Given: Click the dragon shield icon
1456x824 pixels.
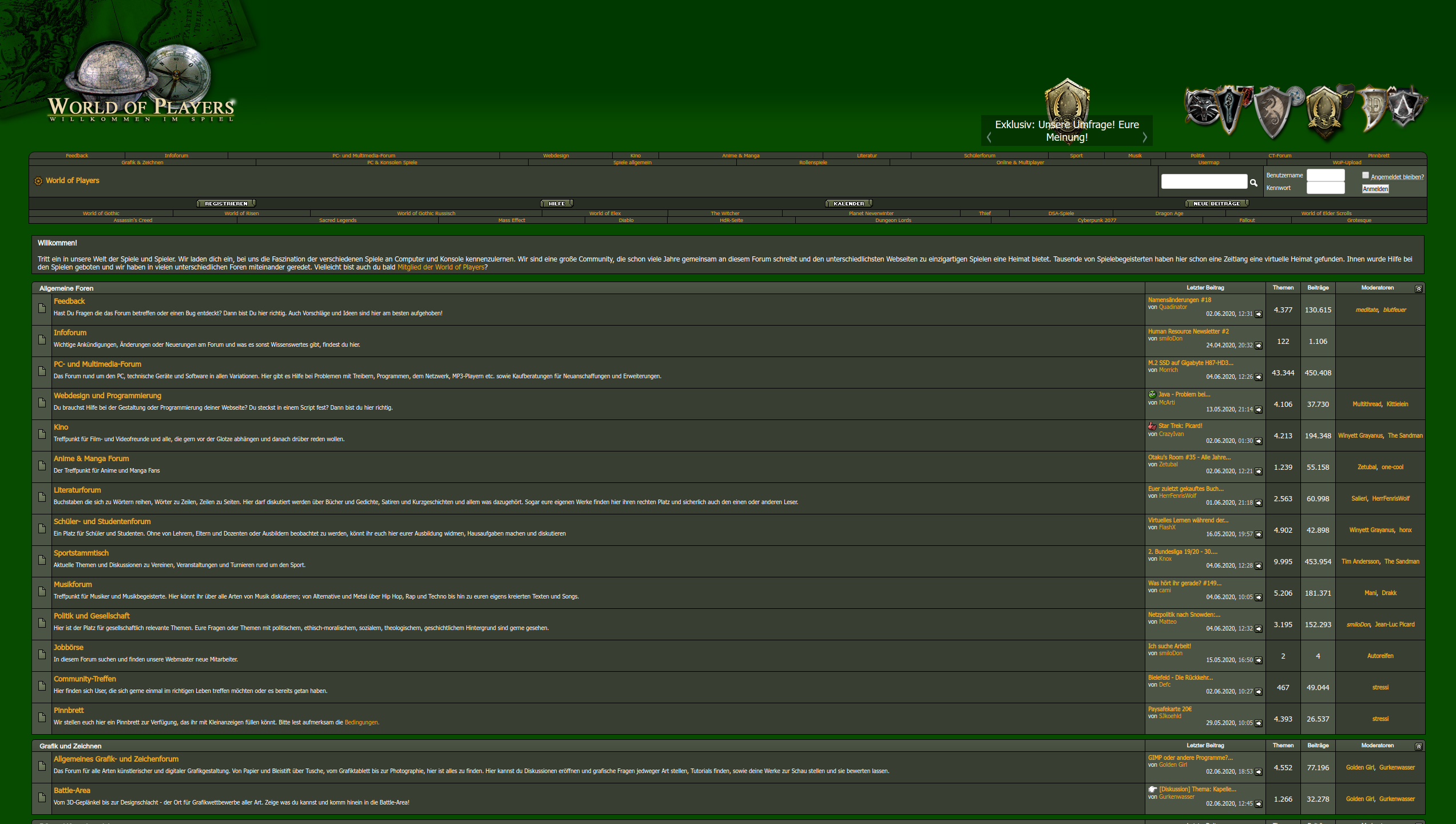Looking at the screenshot, I should click(x=1273, y=112).
